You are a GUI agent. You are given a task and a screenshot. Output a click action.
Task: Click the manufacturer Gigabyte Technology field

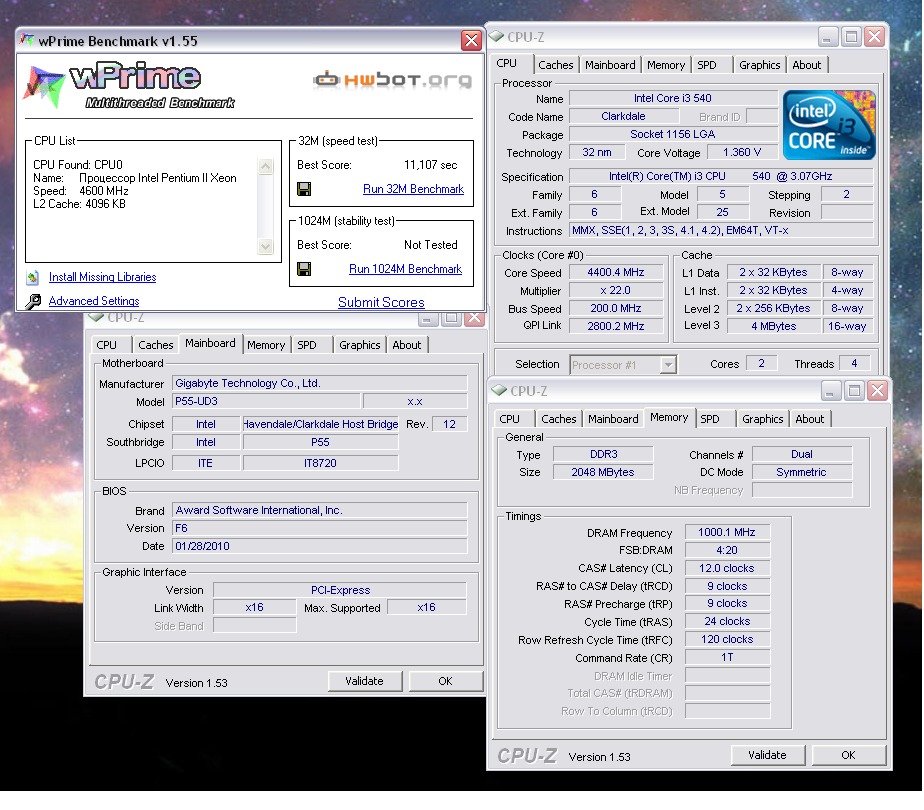pos(319,383)
